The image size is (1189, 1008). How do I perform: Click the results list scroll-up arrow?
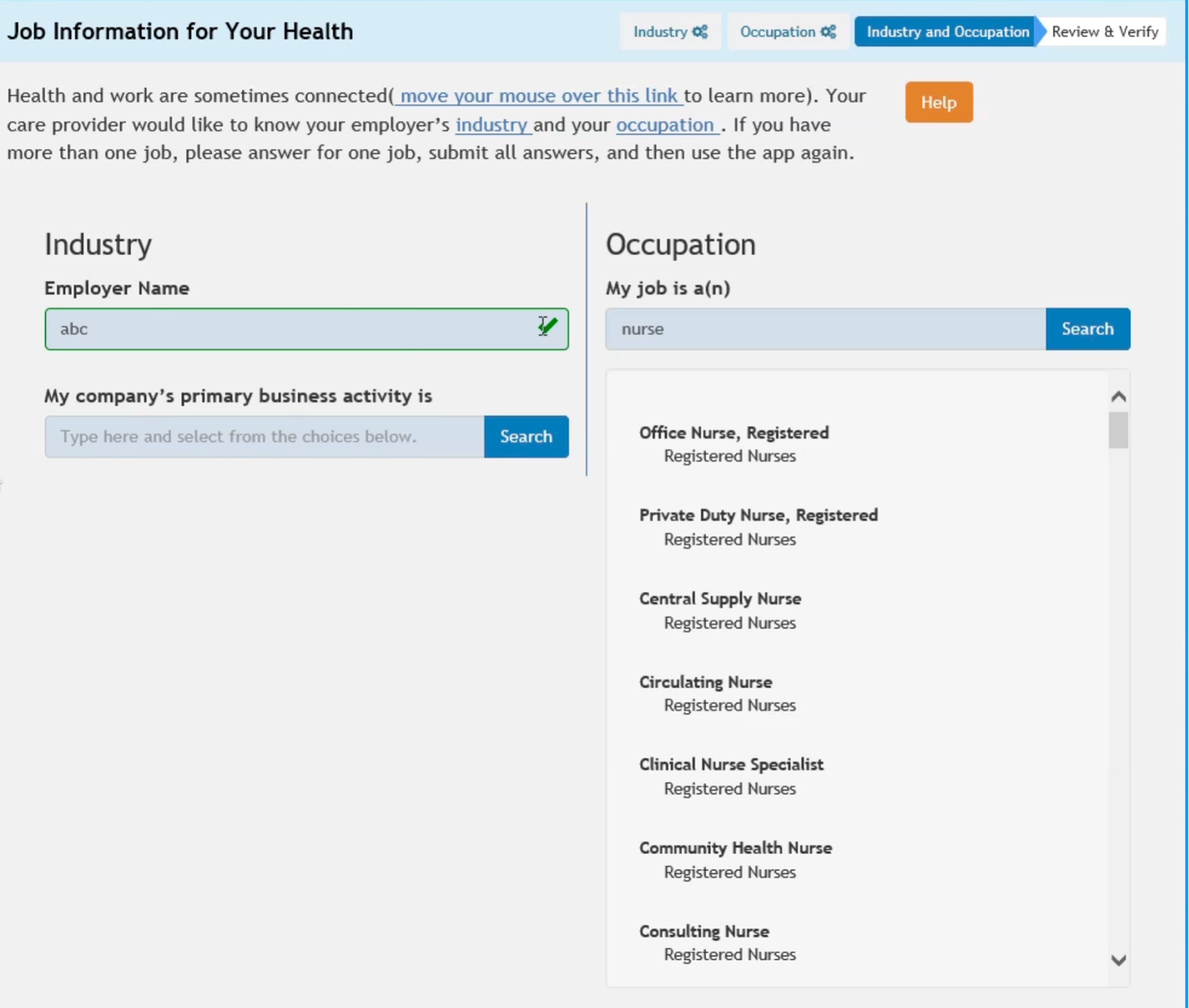tap(1118, 397)
